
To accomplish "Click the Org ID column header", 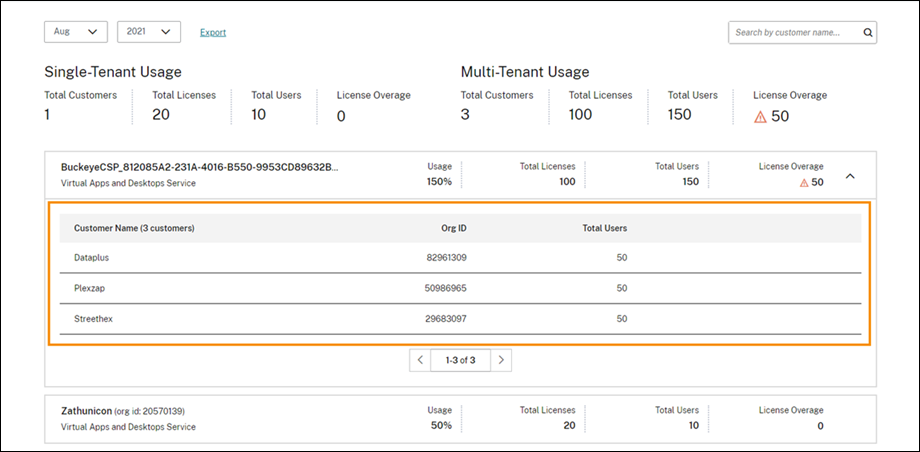I will click(x=454, y=228).
